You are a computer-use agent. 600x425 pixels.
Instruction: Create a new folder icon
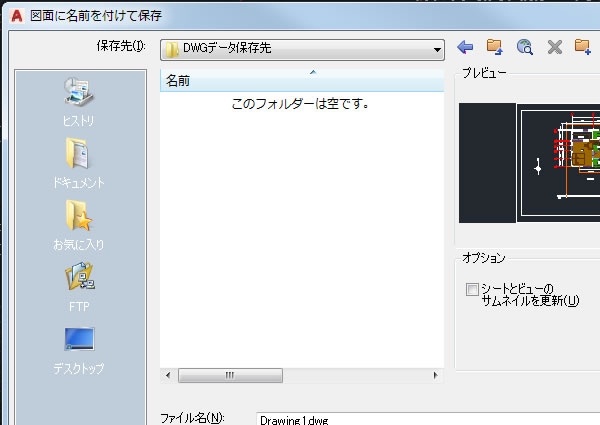click(x=583, y=47)
